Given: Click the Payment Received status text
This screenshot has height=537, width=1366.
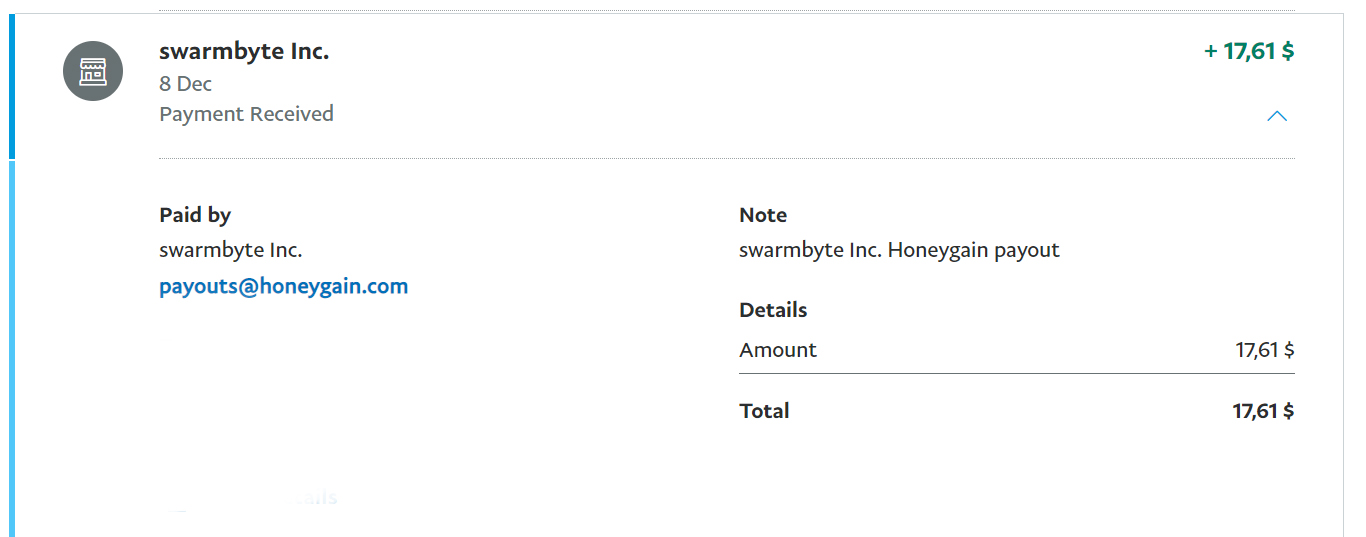Looking at the screenshot, I should [246, 114].
